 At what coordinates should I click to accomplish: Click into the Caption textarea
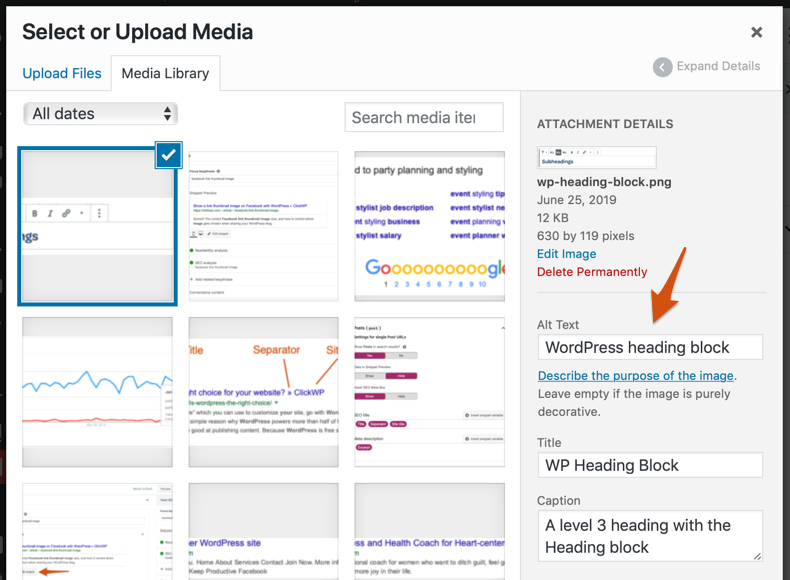pyautogui.click(x=650, y=536)
